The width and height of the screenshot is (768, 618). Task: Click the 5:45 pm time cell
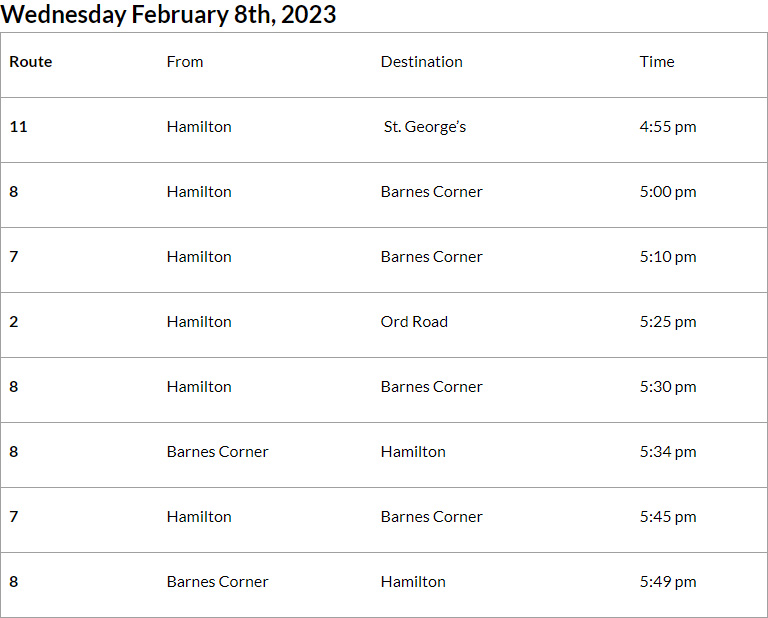[668, 517]
